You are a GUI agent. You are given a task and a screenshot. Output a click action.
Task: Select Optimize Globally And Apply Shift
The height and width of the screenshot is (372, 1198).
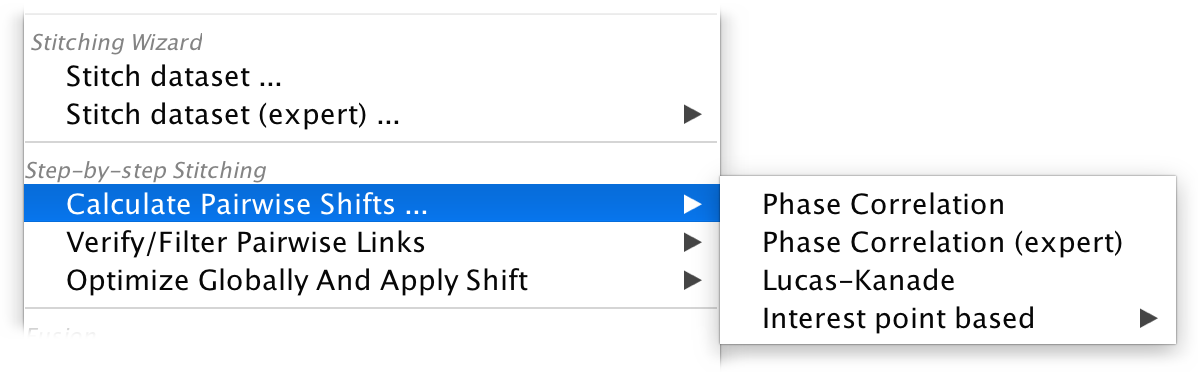point(371,280)
